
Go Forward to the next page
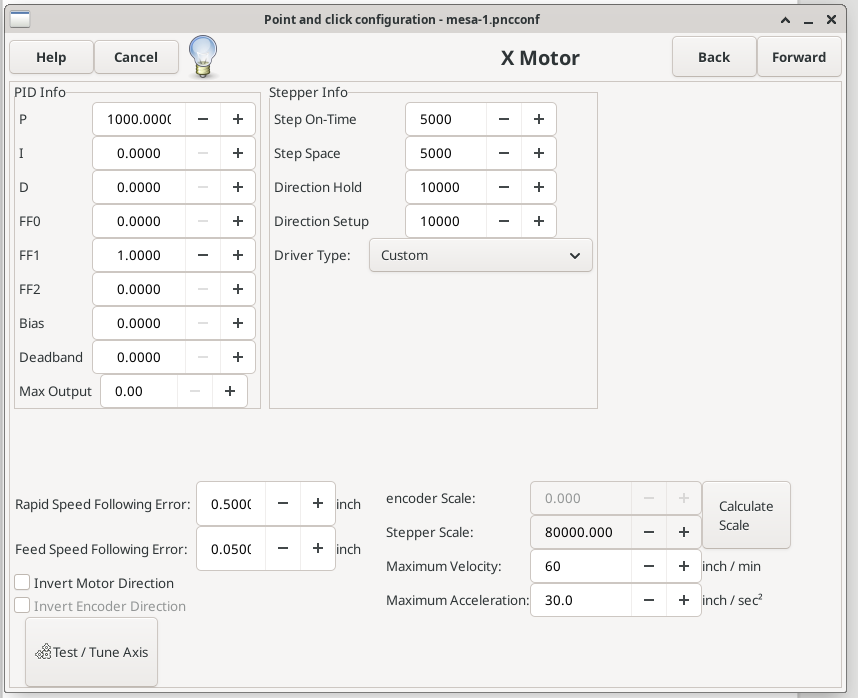pos(798,57)
